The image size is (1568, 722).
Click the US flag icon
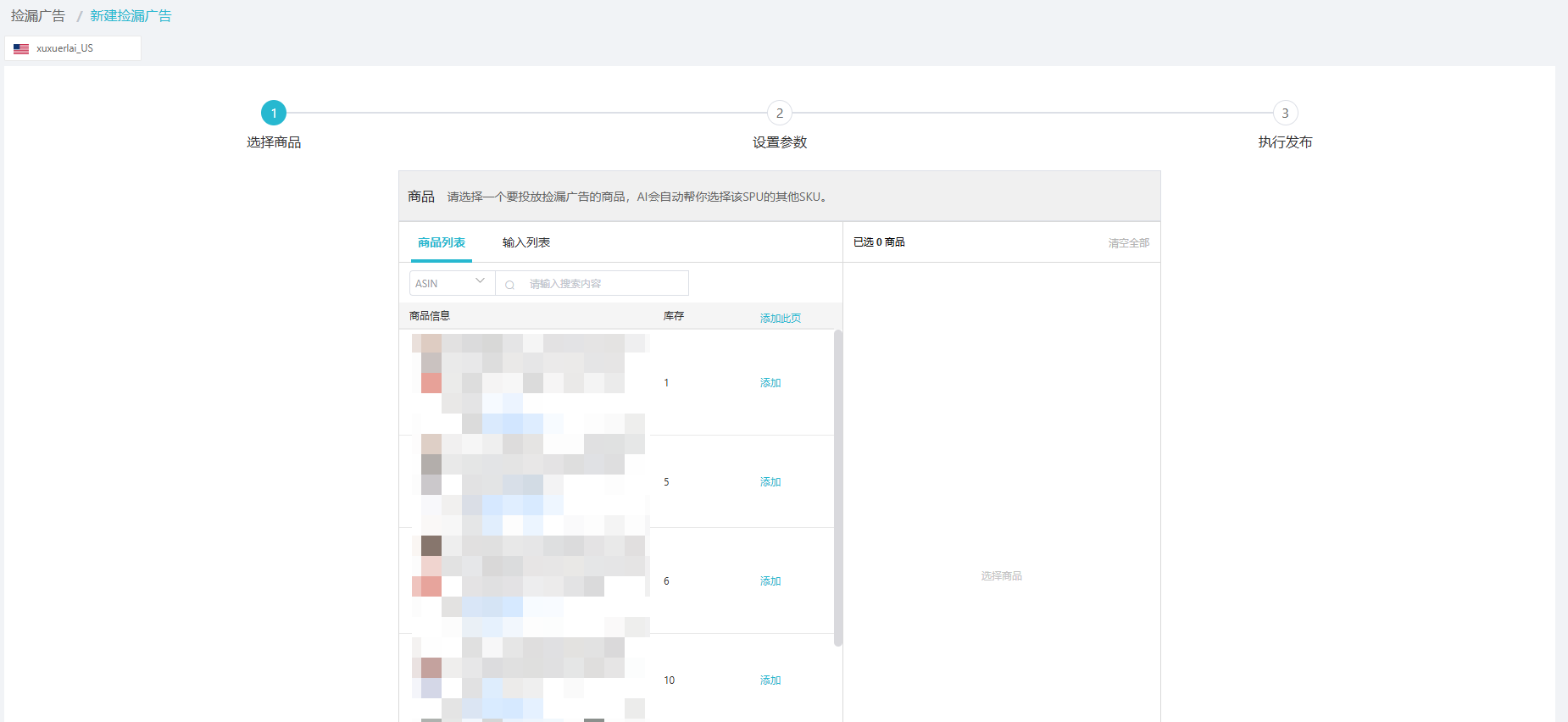point(21,49)
